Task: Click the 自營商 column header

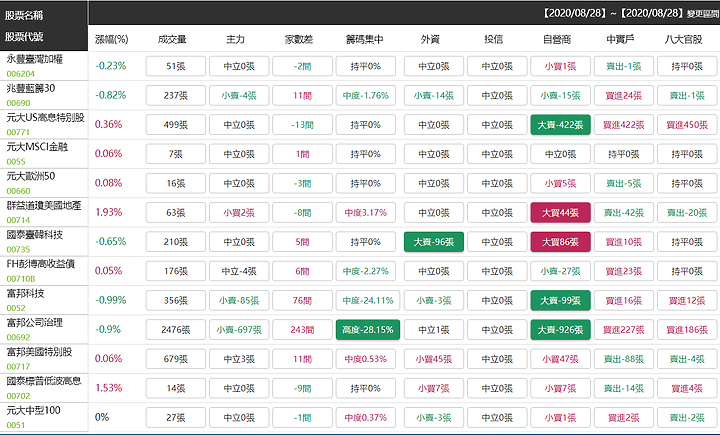Action: tap(557, 40)
